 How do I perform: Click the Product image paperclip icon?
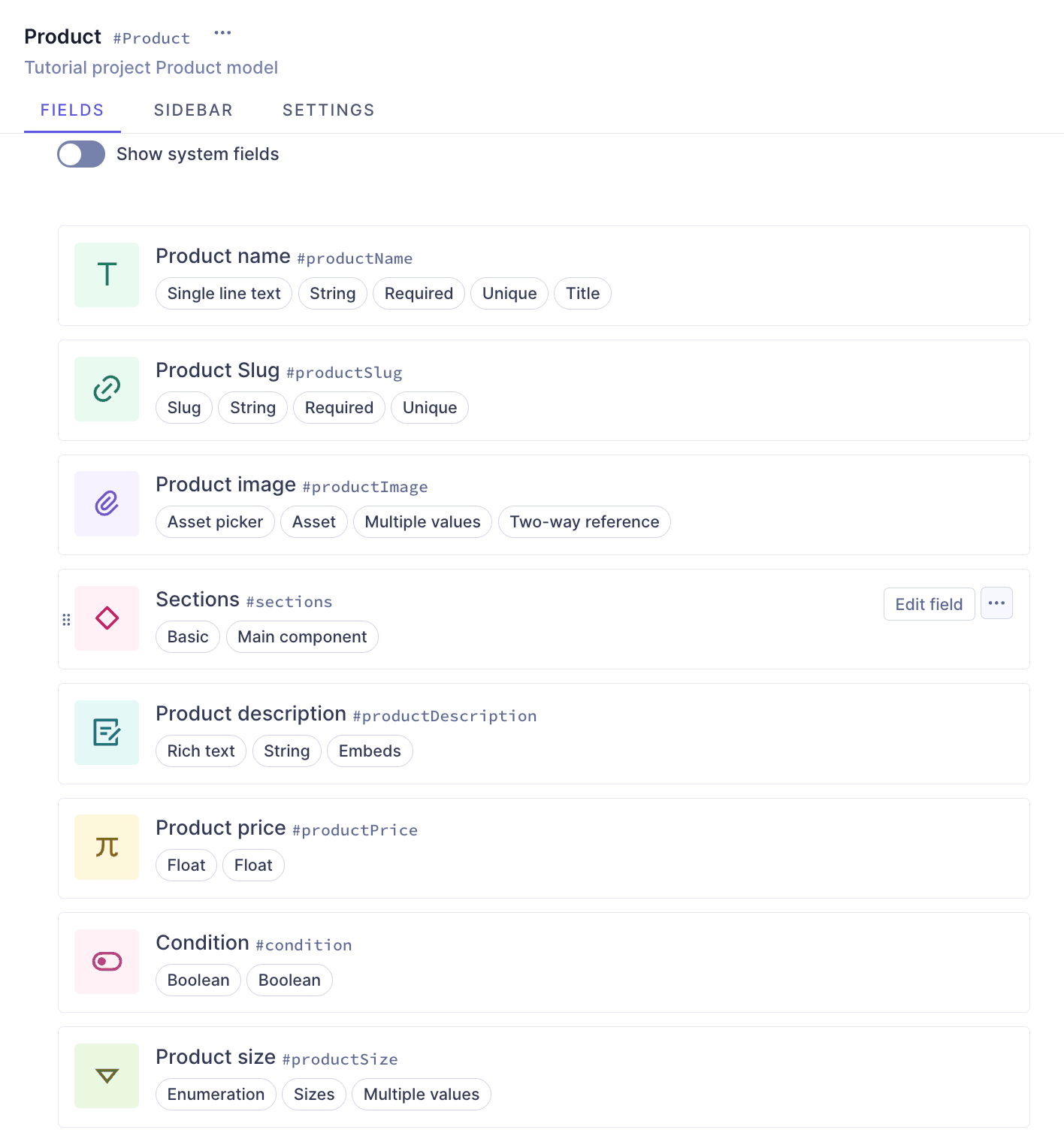coord(107,503)
